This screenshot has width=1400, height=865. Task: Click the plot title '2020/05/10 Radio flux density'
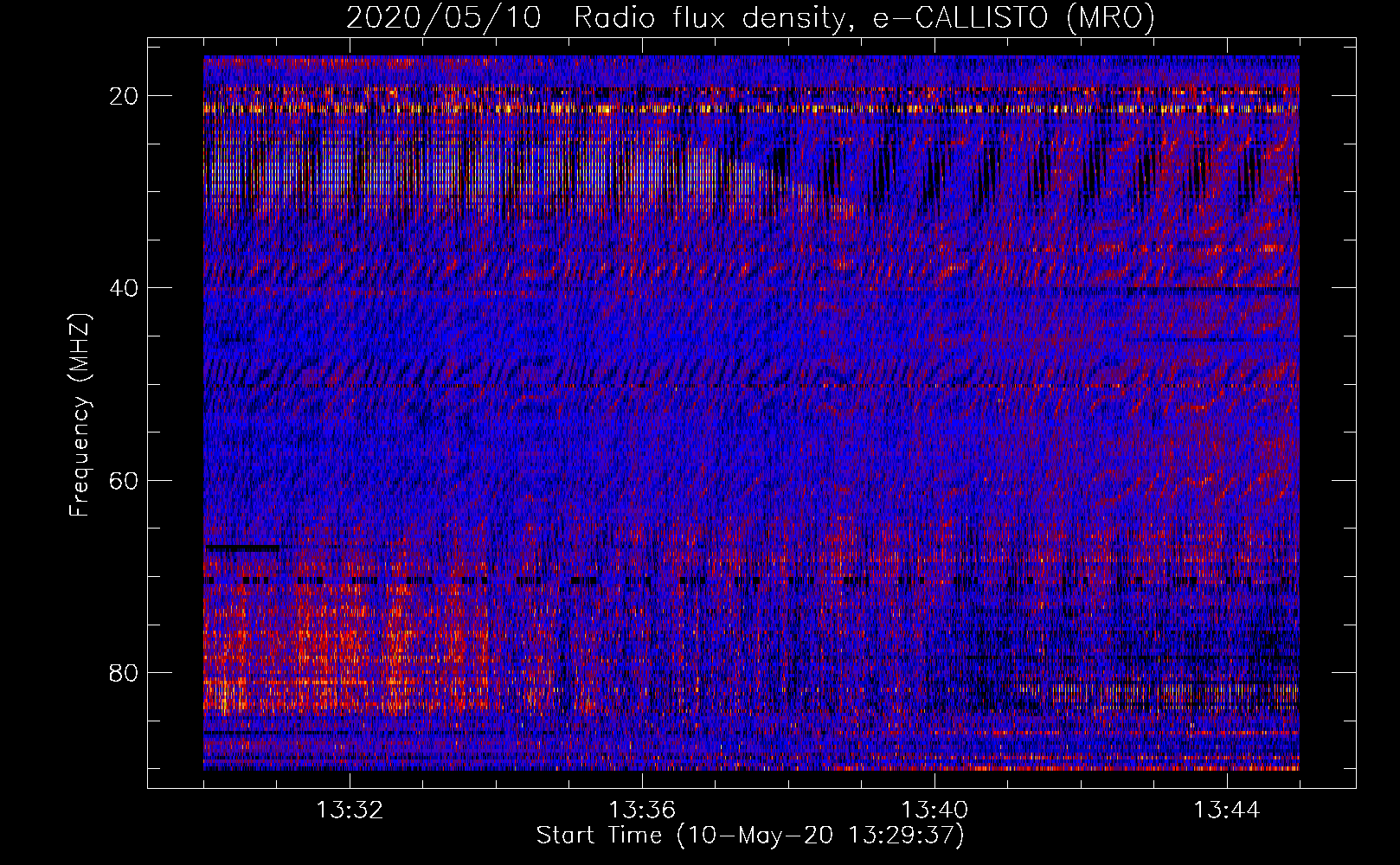point(750,17)
